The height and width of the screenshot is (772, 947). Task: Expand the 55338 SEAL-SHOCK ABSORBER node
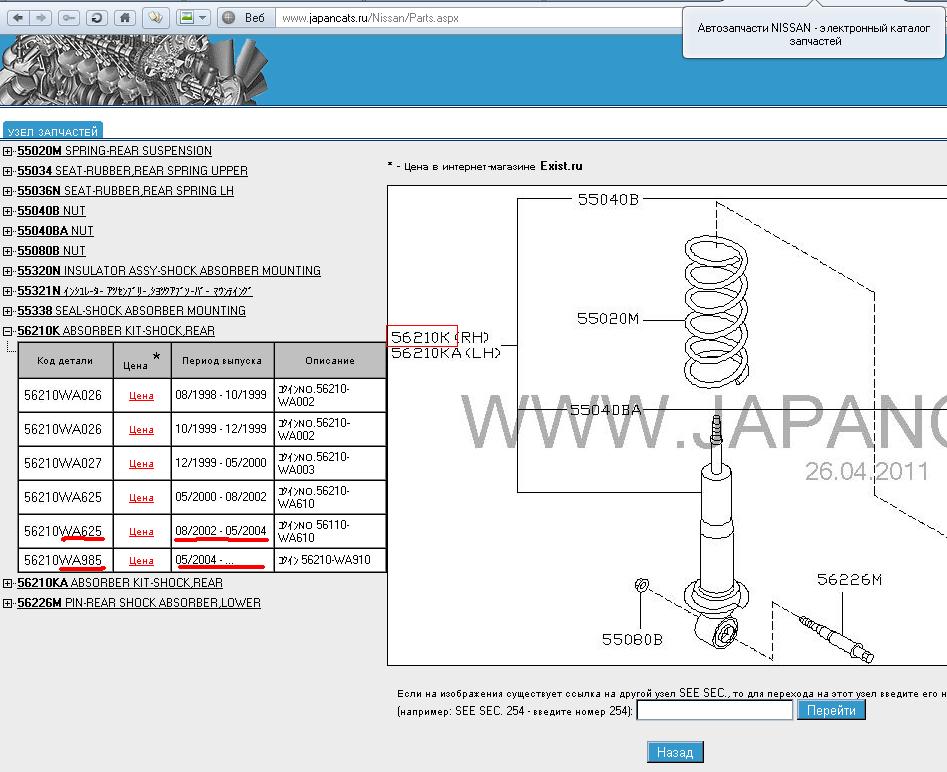pos(7,311)
